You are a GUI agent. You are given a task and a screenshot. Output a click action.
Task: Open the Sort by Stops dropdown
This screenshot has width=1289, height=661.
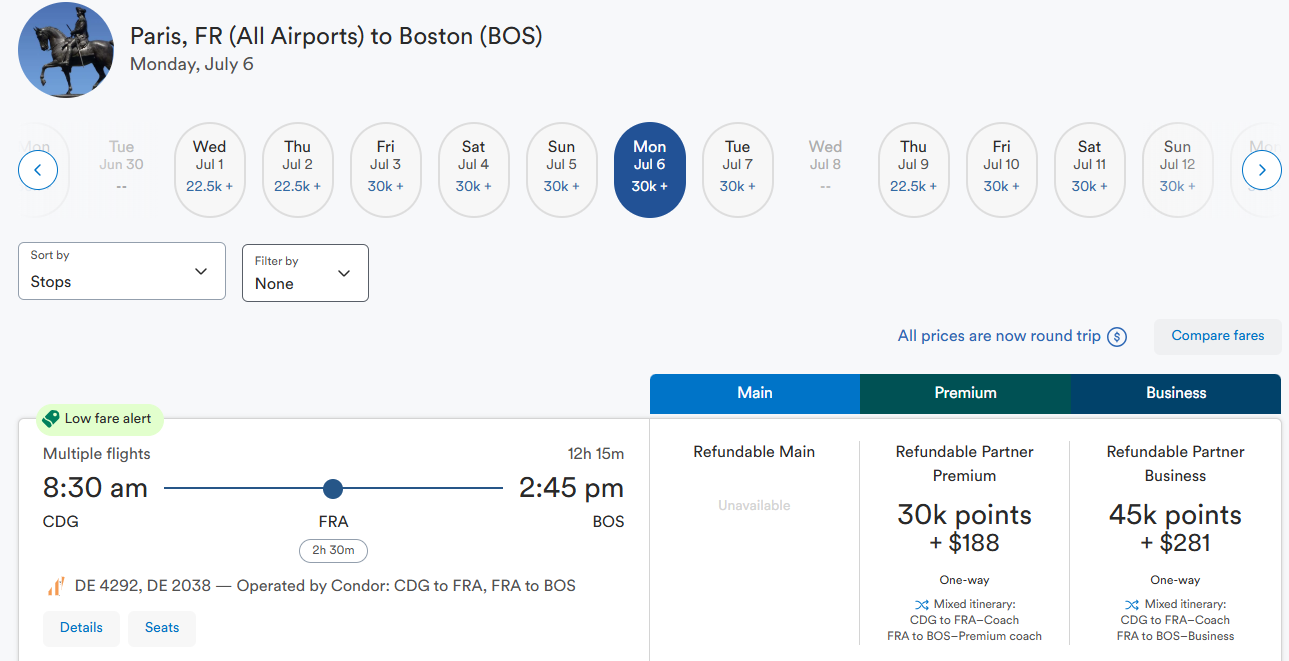pyautogui.click(x=122, y=271)
